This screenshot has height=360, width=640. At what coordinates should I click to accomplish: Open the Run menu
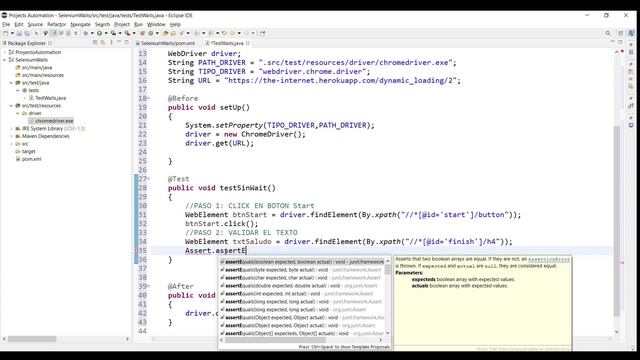(x=138, y=24)
